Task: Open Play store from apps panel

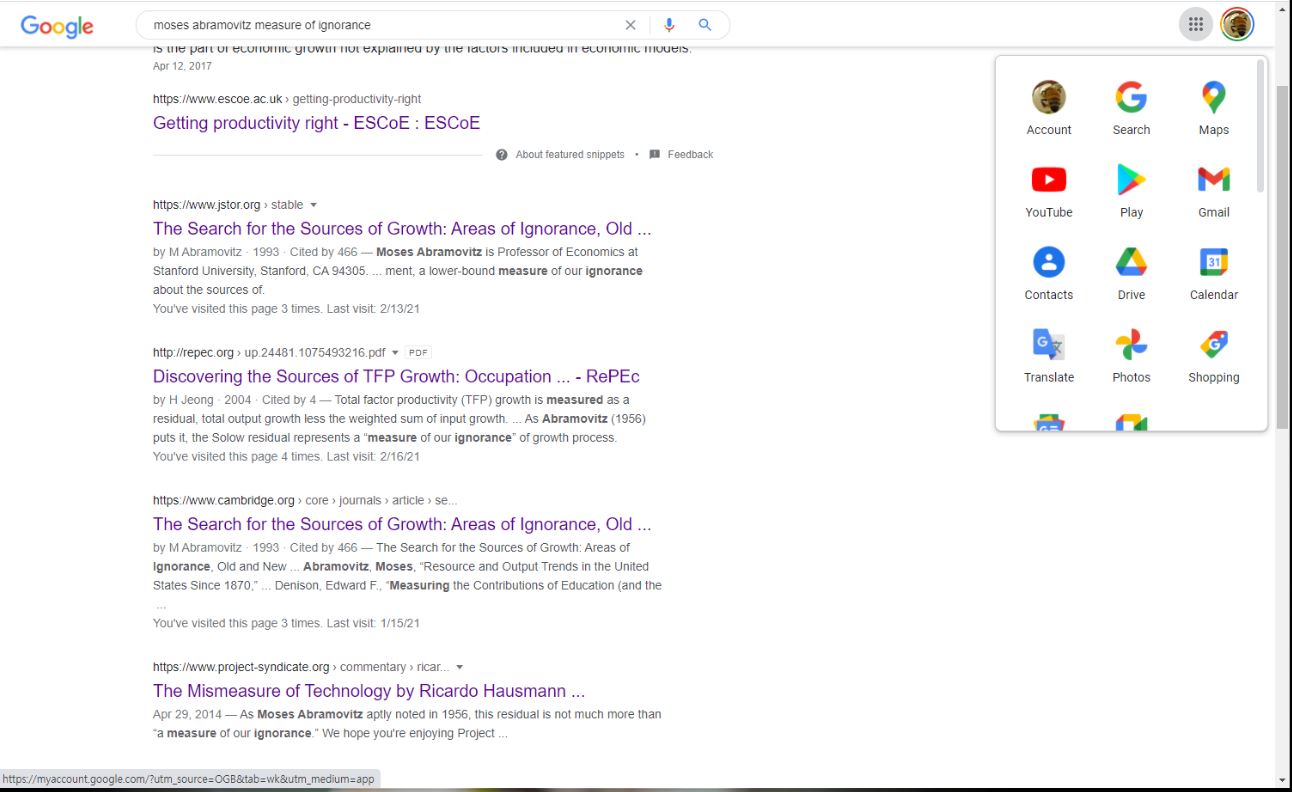Action: (1131, 191)
